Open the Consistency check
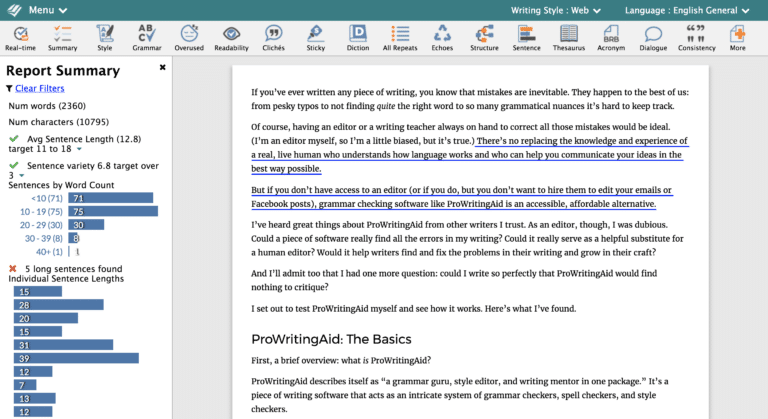Viewport: 768px width, 419px height. [x=696, y=38]
